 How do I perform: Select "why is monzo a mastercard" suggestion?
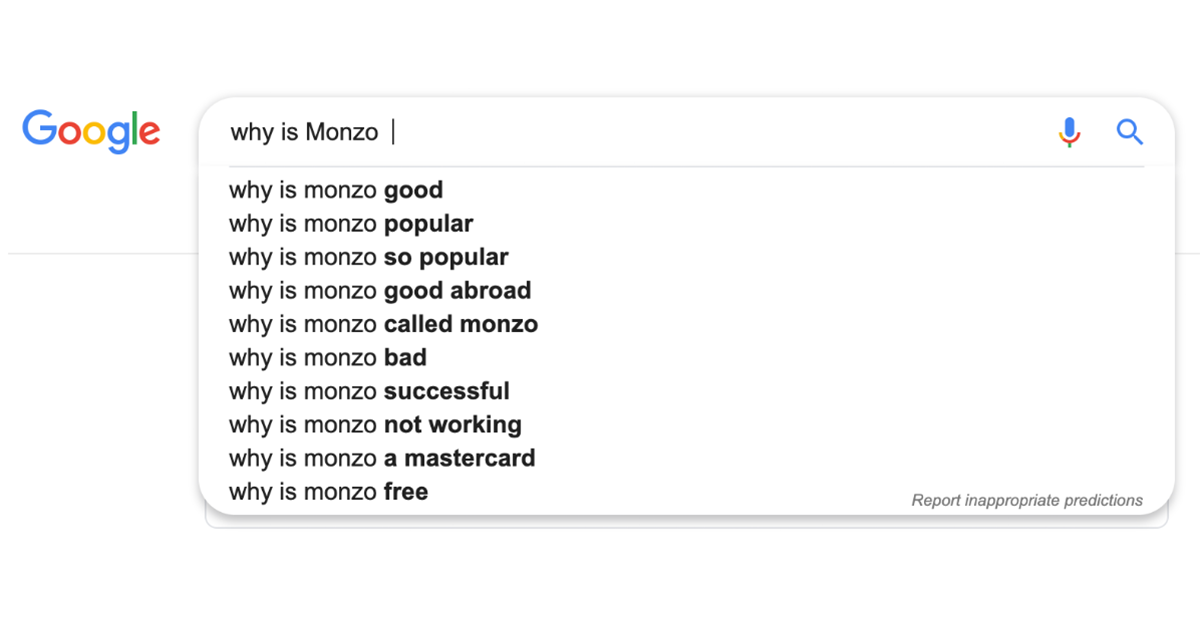coord(383,458)
